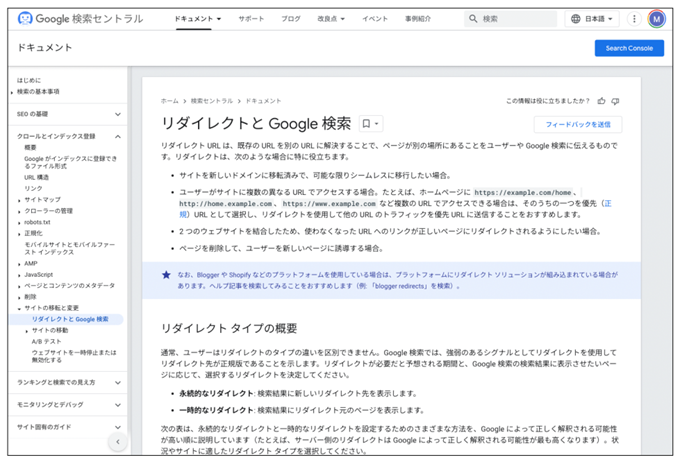Expand the 正規化 tree item
This screenshot has width=680, height=462.
click(x=19, y=234)
